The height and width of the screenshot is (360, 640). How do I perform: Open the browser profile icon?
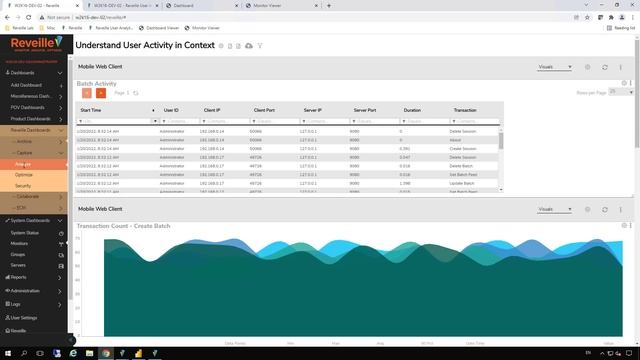click(622, 18)
